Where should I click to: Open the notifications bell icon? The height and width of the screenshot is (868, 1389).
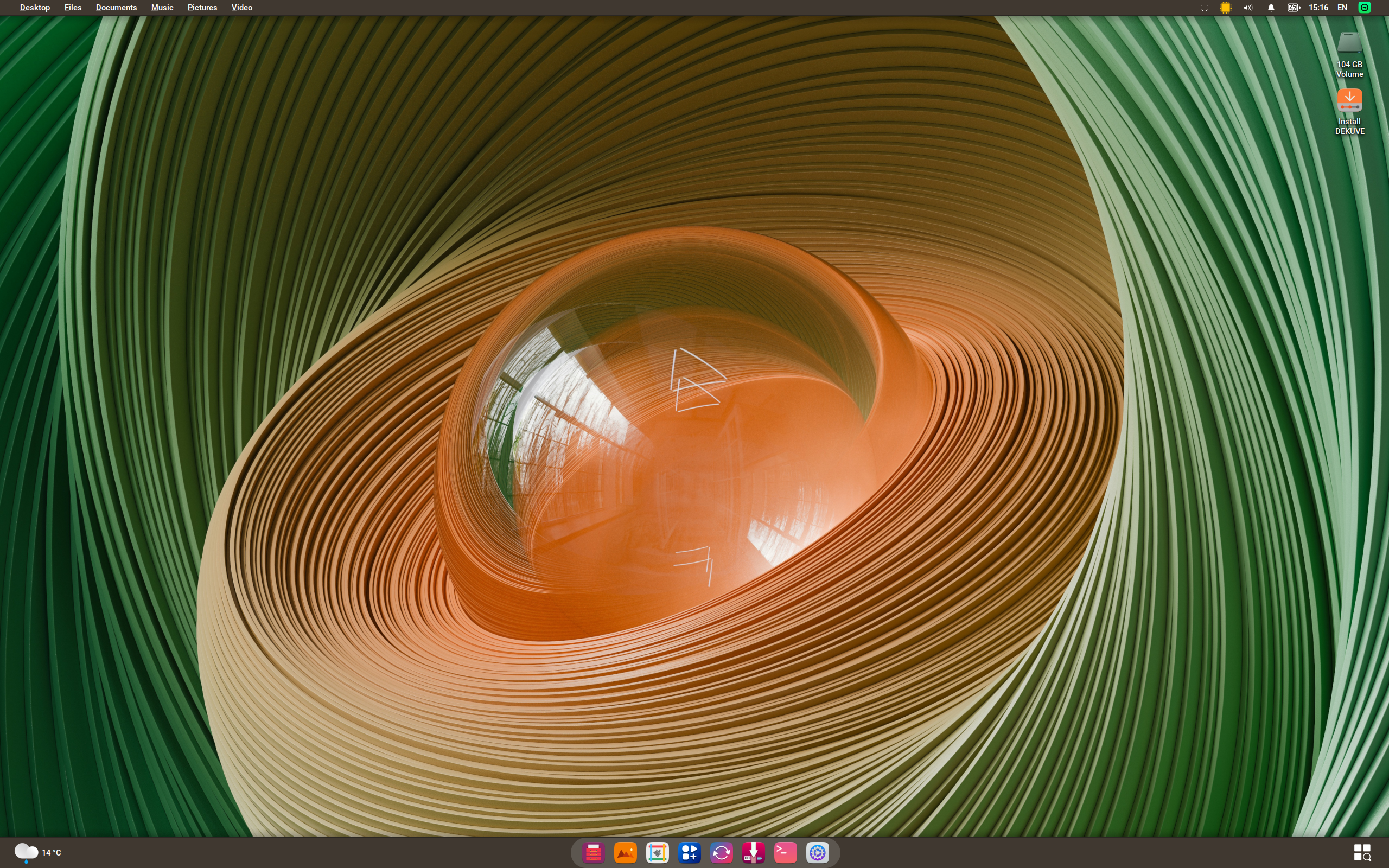pyautogui.click(x=1271, y=8)
